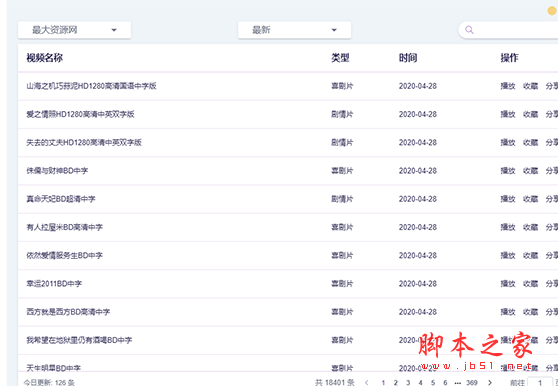
Task: Open the 最新 sort dropdown
Action: (294, 30)
